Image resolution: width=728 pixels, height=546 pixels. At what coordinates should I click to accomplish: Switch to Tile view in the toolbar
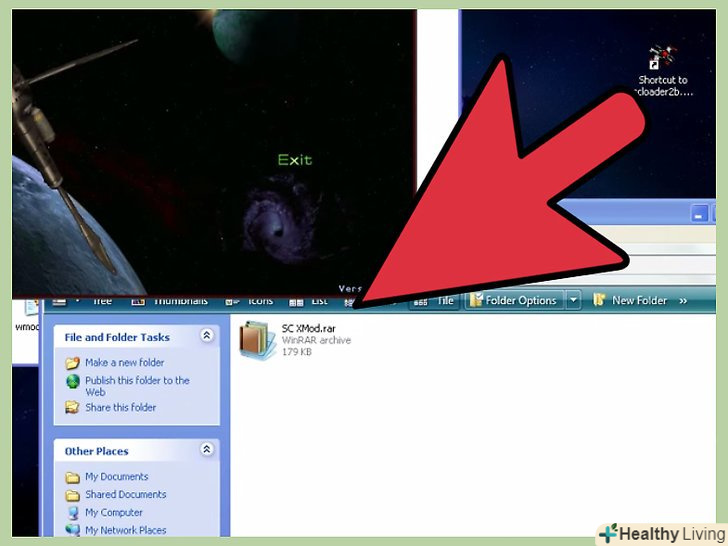pyautogui.click(x=433, y=301)
